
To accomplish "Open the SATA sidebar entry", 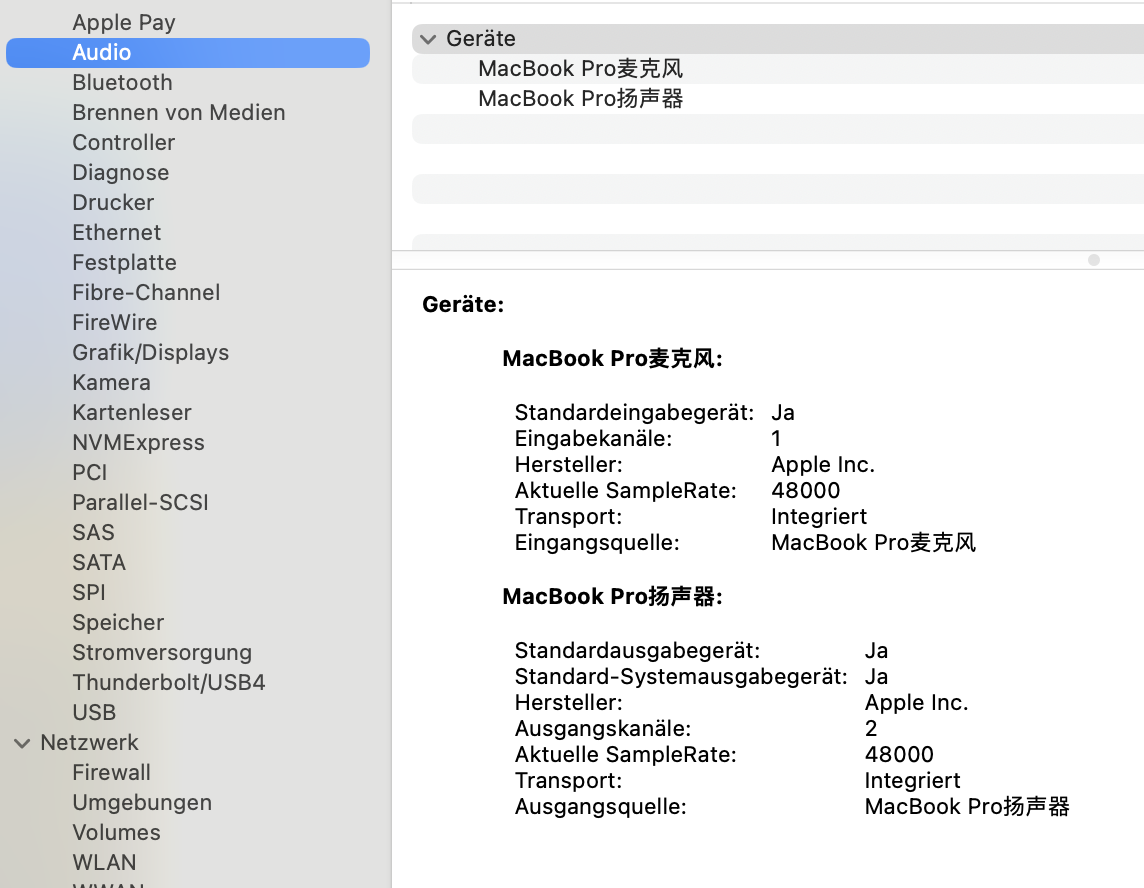I will [99, 562].
